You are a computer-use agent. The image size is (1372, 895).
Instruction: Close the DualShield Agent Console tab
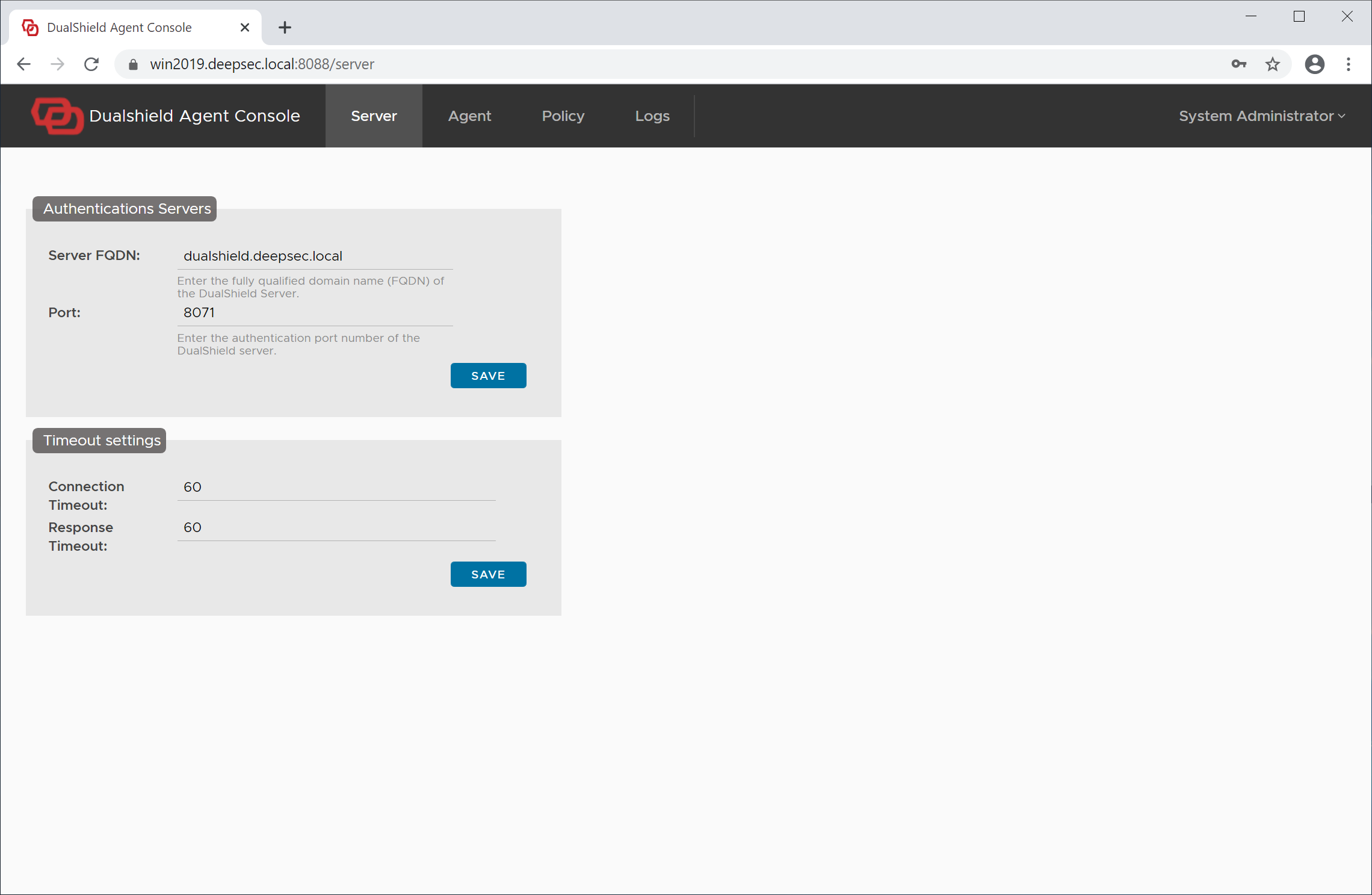[244, 28]
